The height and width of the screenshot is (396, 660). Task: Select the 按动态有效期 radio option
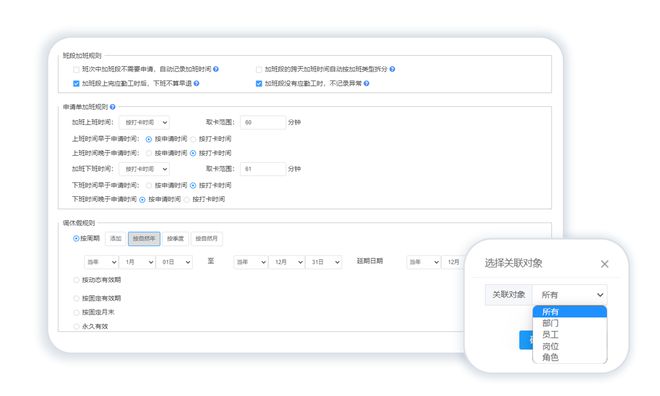coord(76,280)
